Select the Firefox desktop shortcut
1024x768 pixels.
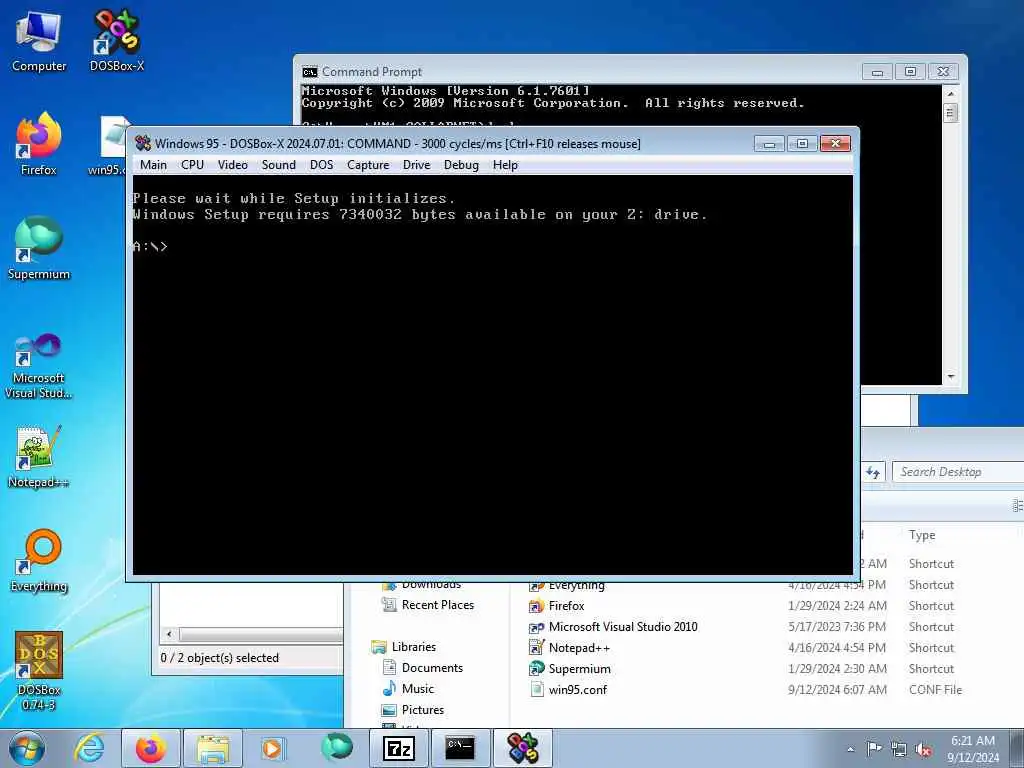tap(39, 144)
